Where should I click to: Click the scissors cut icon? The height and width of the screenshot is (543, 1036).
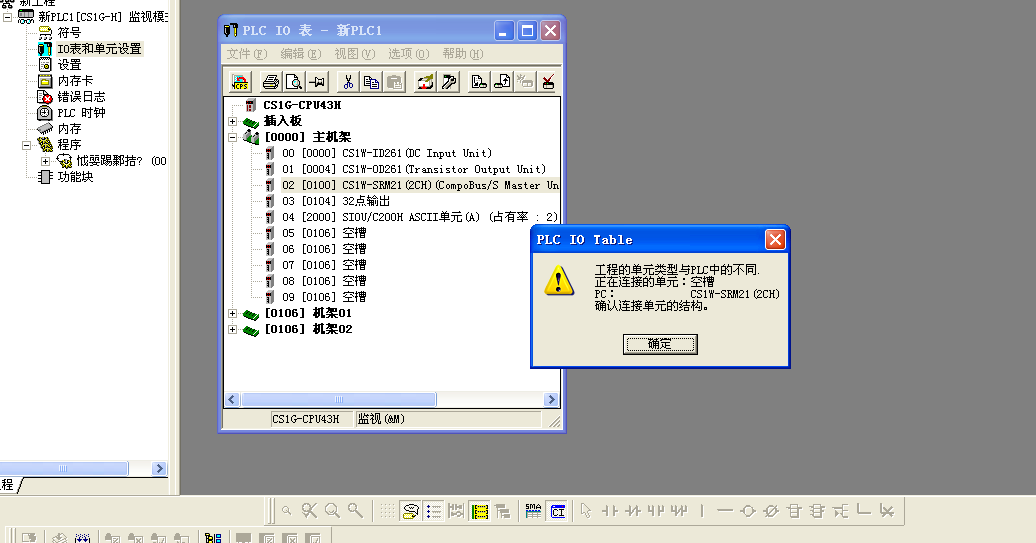(348, 82)
